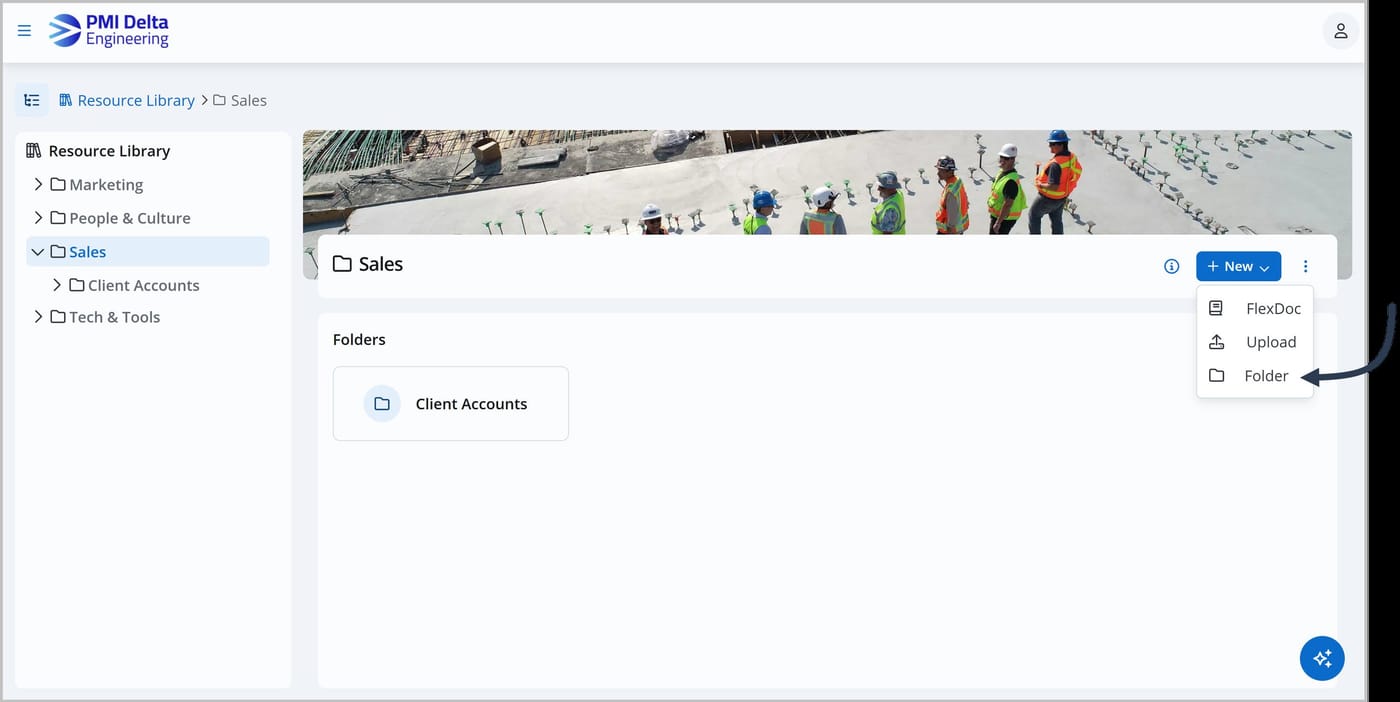Screen dimensions: 1400x702
Task: Open People & Culture folder in tree
Action: click(129, 218)
